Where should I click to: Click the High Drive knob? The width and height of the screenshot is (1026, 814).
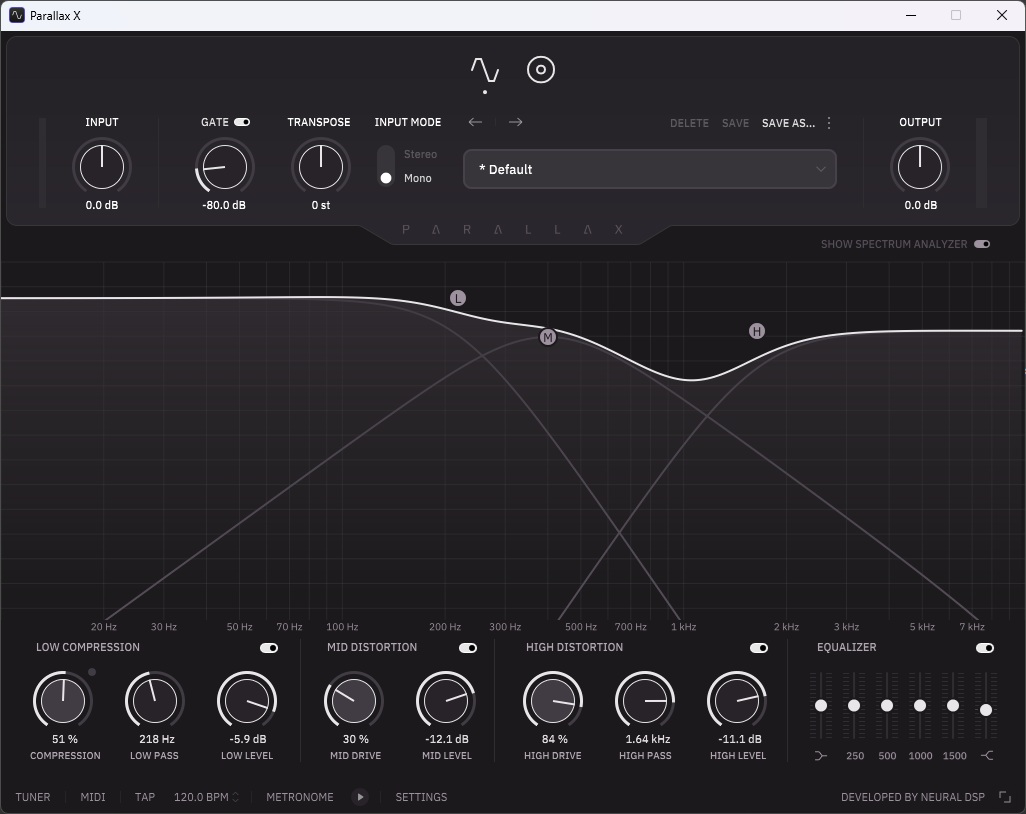click(553, 700)
